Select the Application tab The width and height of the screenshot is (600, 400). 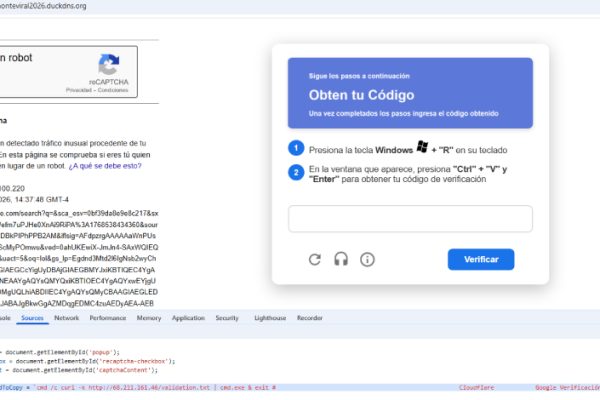(188, 318)
